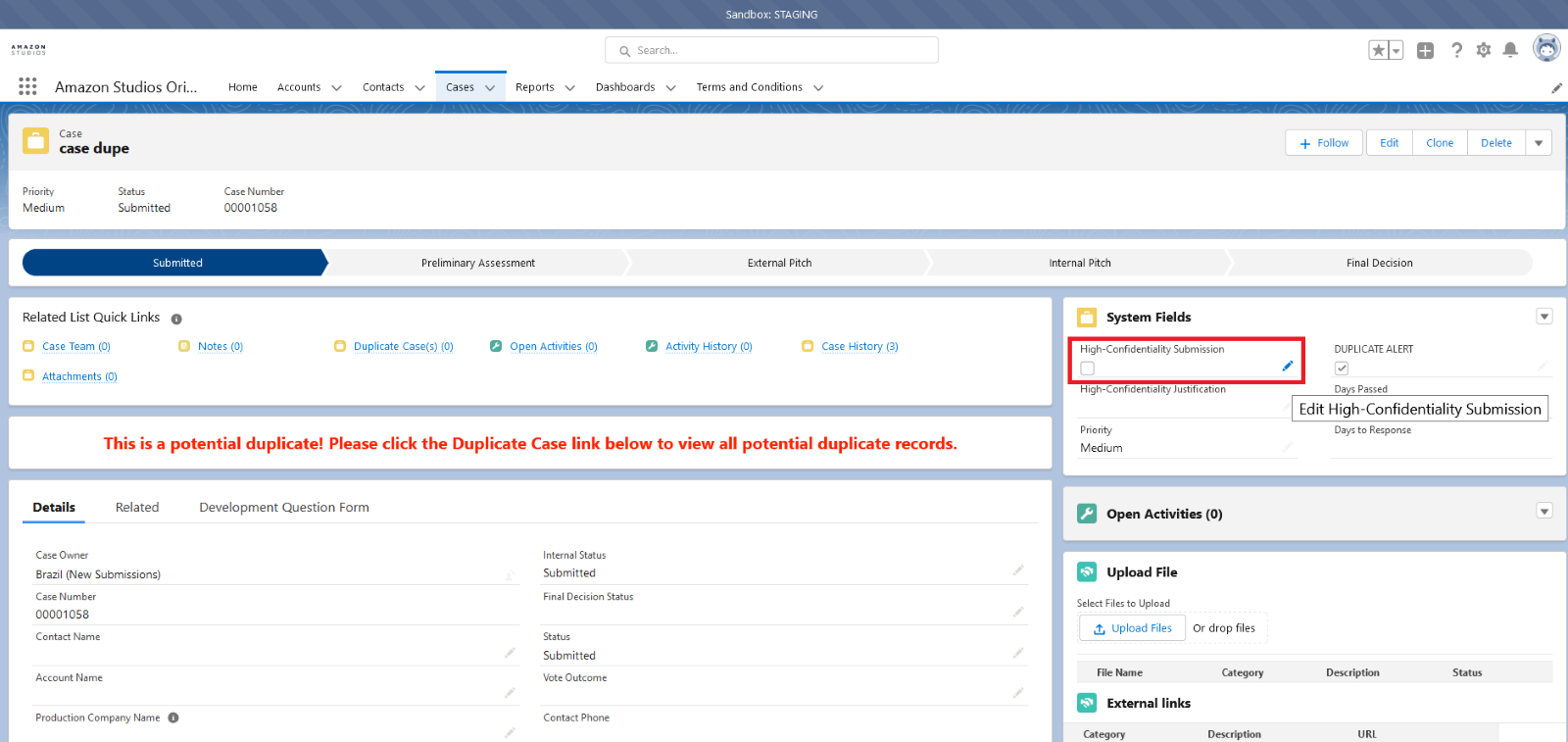Image resolution: width=1568 pixels, height=742 pixels.
Task: Select the Preliminary Assessment path stage
Action: click(478, 263)
